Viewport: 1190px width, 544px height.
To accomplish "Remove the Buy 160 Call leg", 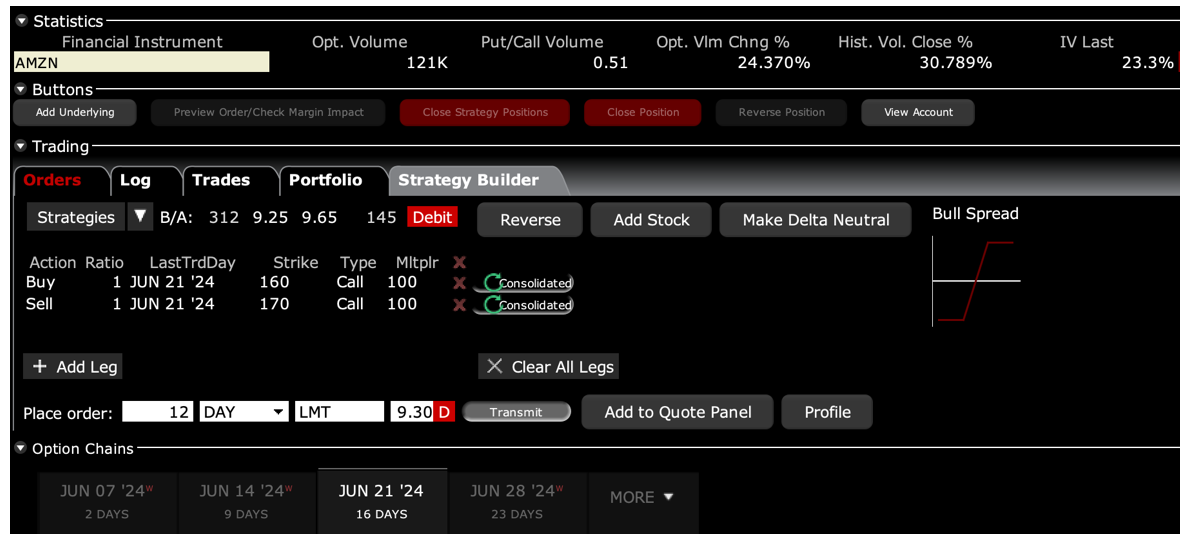I will (x=459, y=283).
